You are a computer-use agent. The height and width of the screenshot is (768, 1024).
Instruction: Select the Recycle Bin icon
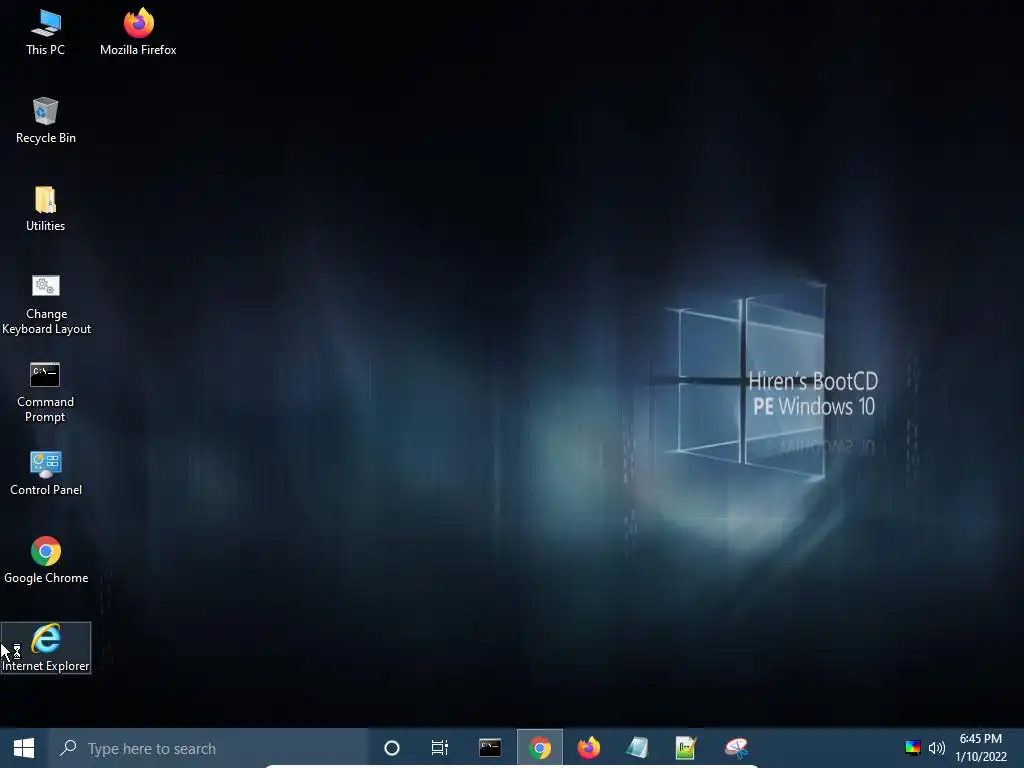(46, 120)
